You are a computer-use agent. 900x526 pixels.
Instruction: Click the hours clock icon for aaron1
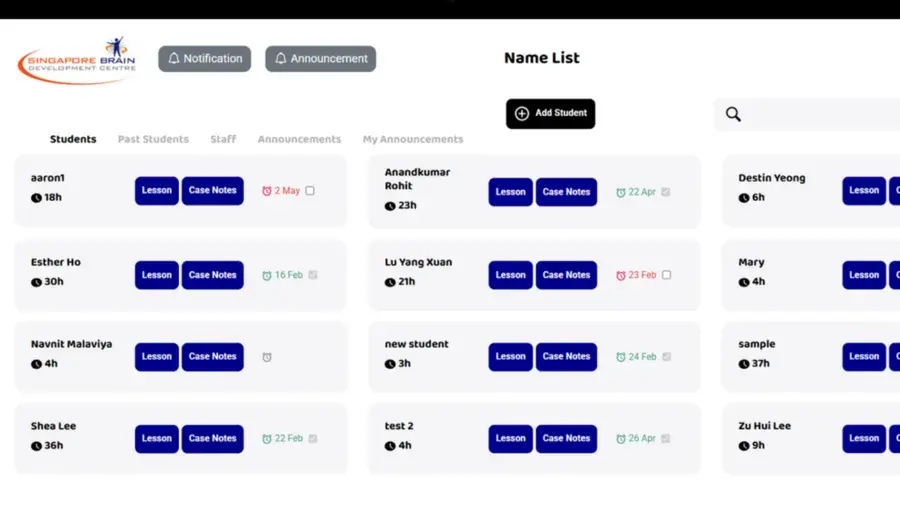tap(36, 198)
